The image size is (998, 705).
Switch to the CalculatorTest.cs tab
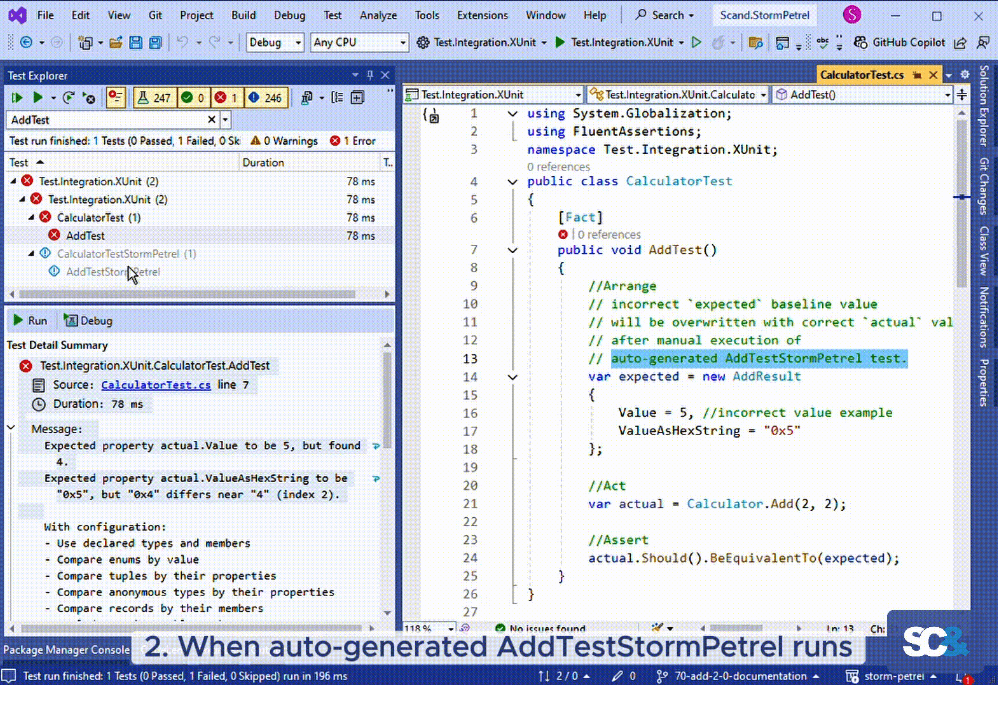pyautogui.click(x=861, y=75)
